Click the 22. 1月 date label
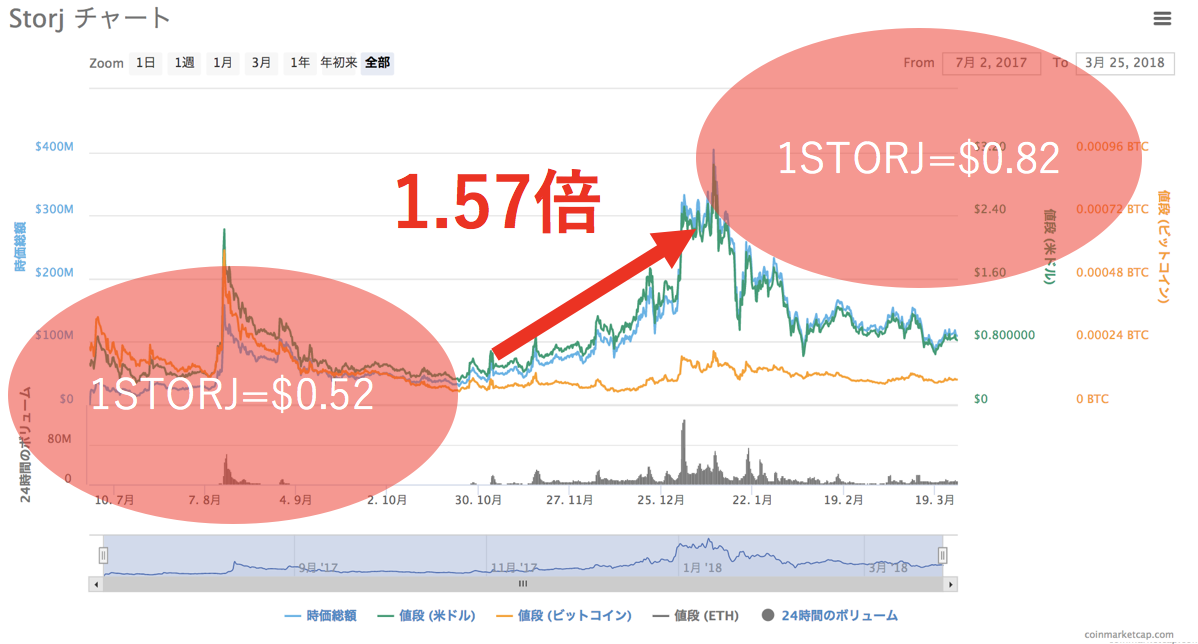The height and width of the screenshot is (644, 1198). coord(752,500)
